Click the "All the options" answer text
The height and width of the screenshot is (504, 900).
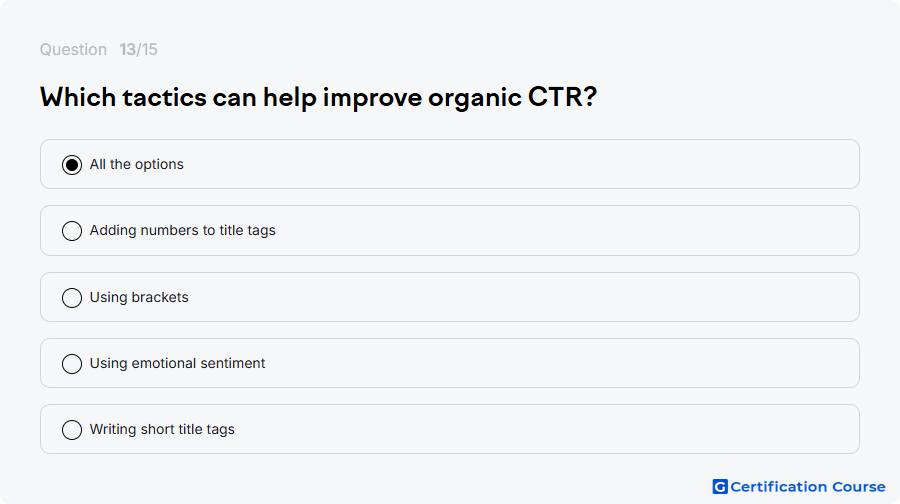tap(137, 164)
